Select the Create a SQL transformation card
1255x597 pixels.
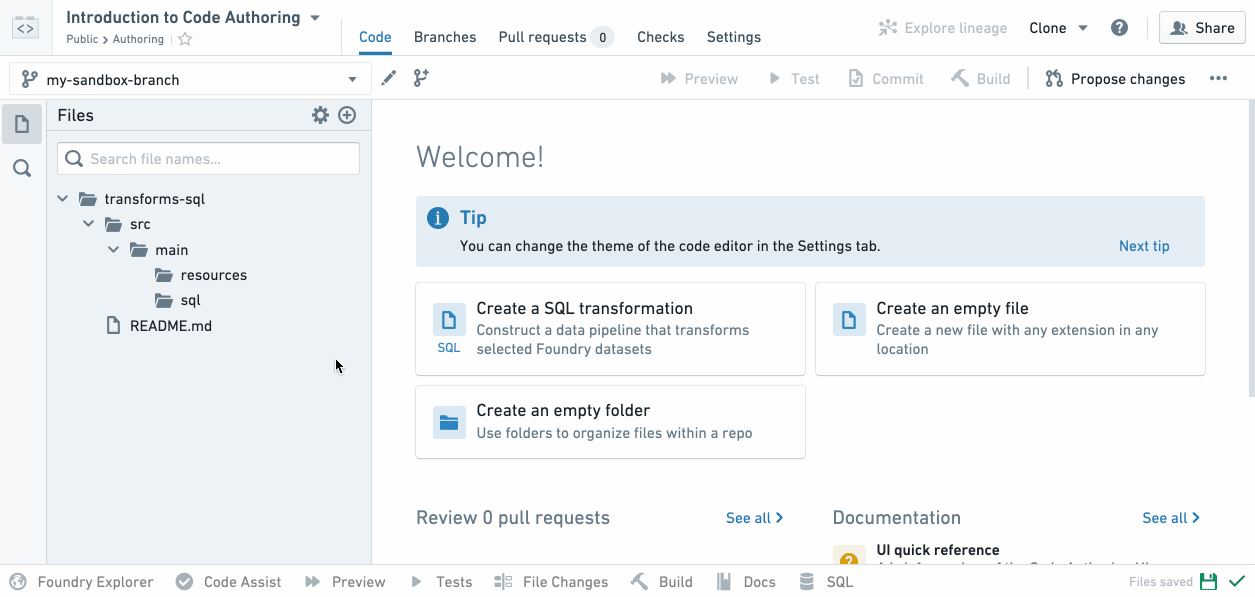tap(610, 329)
